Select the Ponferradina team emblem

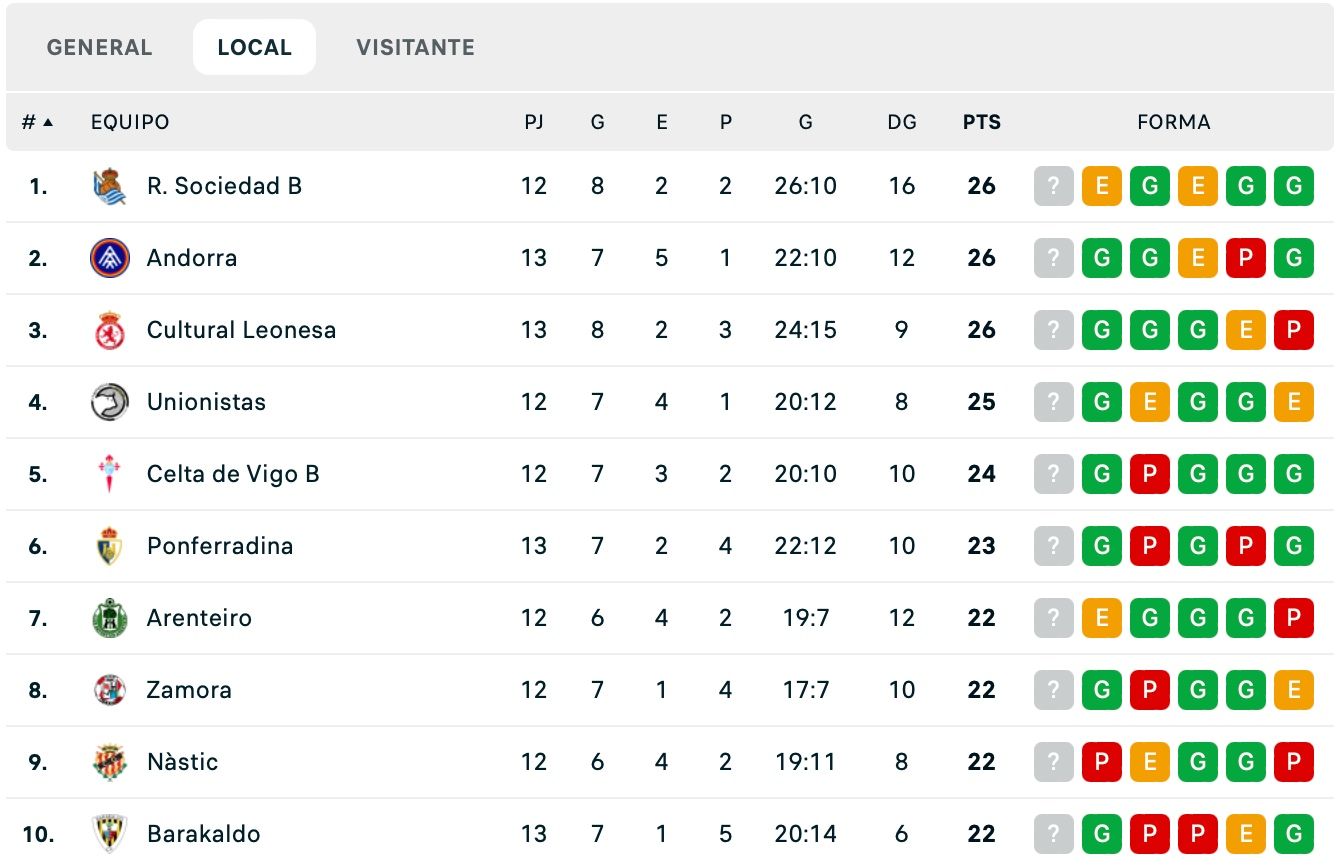110,546
